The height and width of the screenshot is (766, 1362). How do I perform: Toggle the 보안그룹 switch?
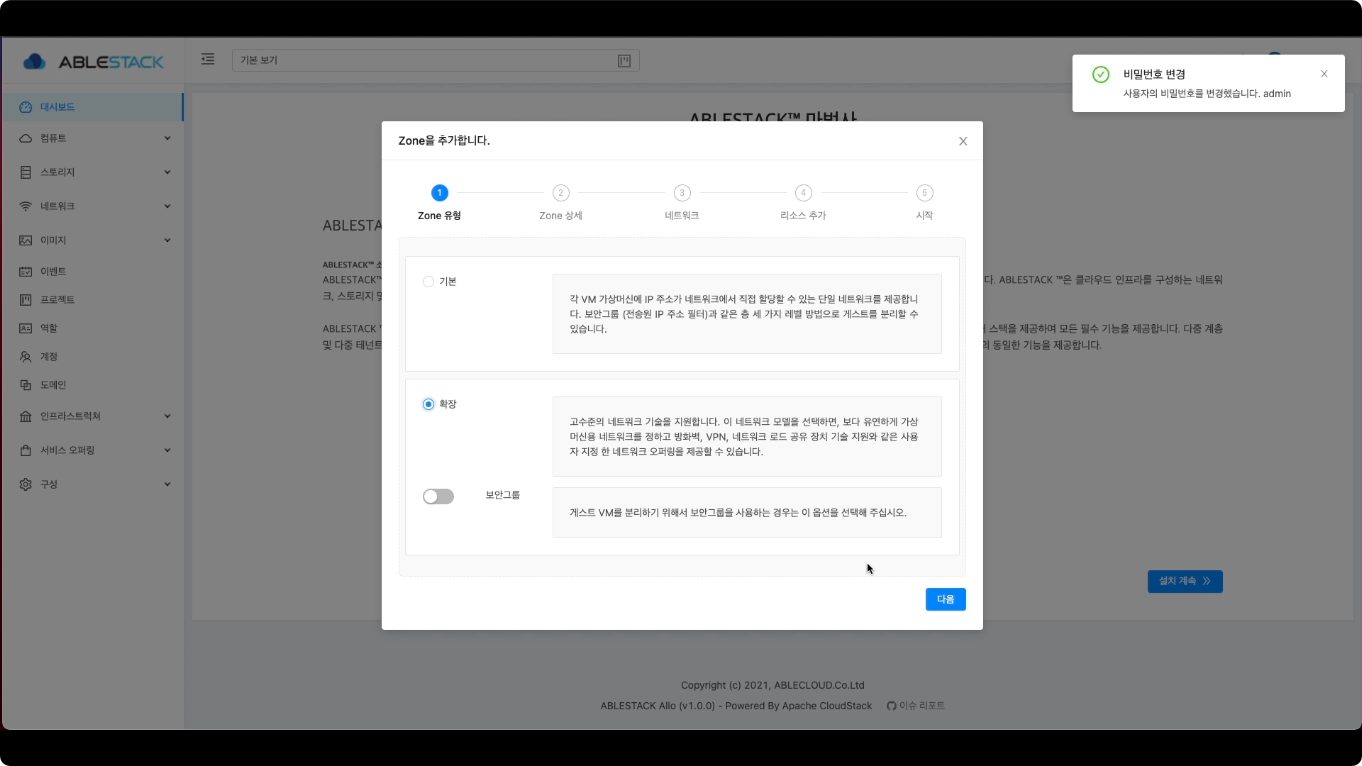[x=438, y=496]
